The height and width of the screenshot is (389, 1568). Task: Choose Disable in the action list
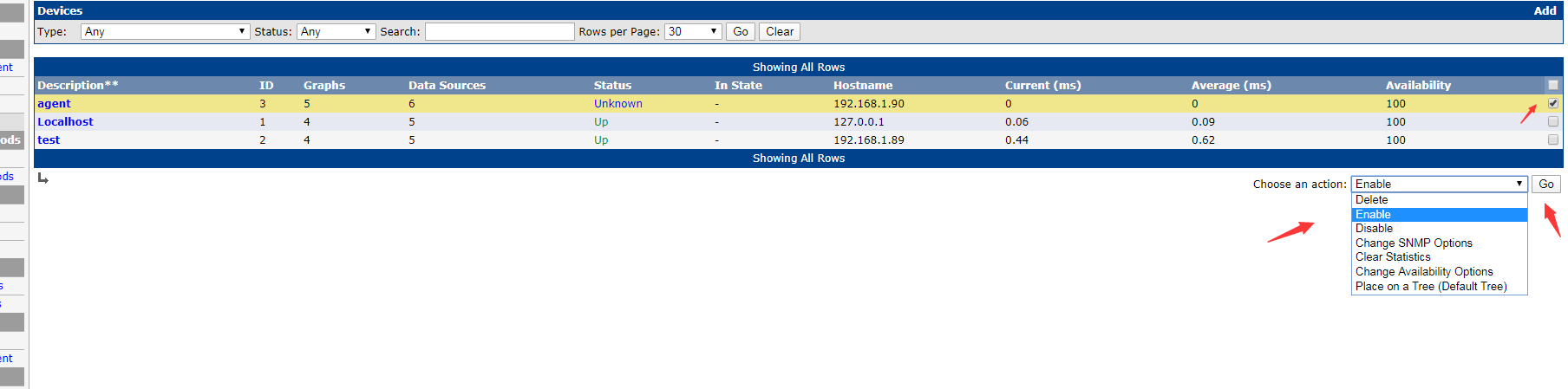pos(1374,229)
